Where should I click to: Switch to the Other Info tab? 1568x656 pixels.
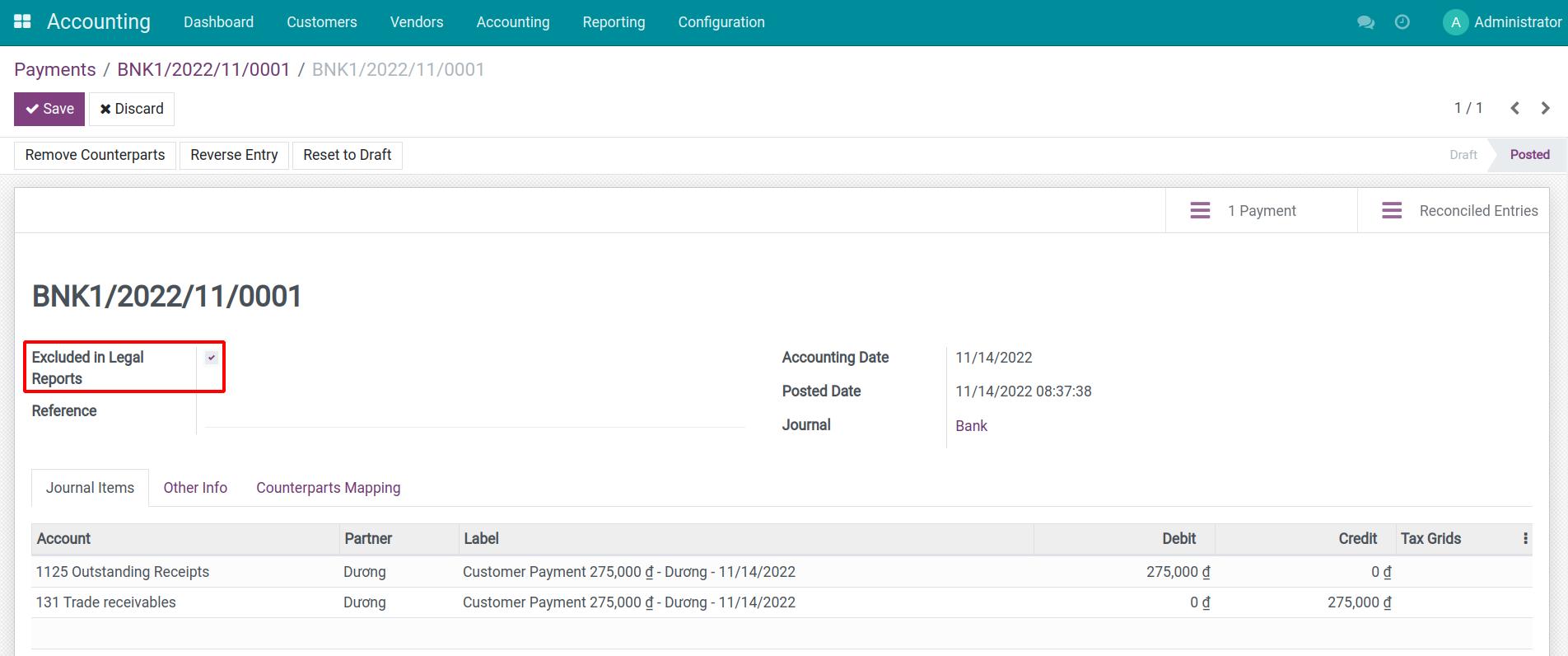click(195, 488)
